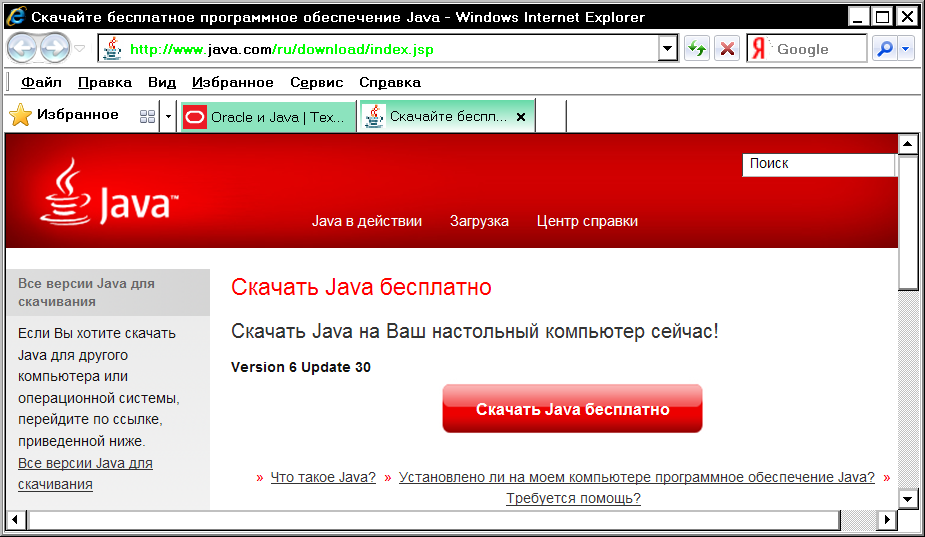The width and height of the screenshot is (925, 537).
Task: Click the Java site icon in address bar
Action: coord(112,49)
